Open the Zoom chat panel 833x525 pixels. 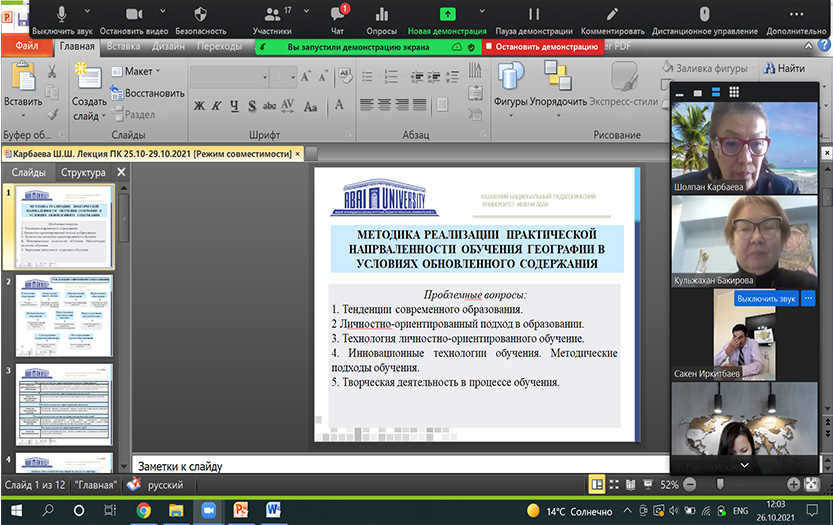338,14
